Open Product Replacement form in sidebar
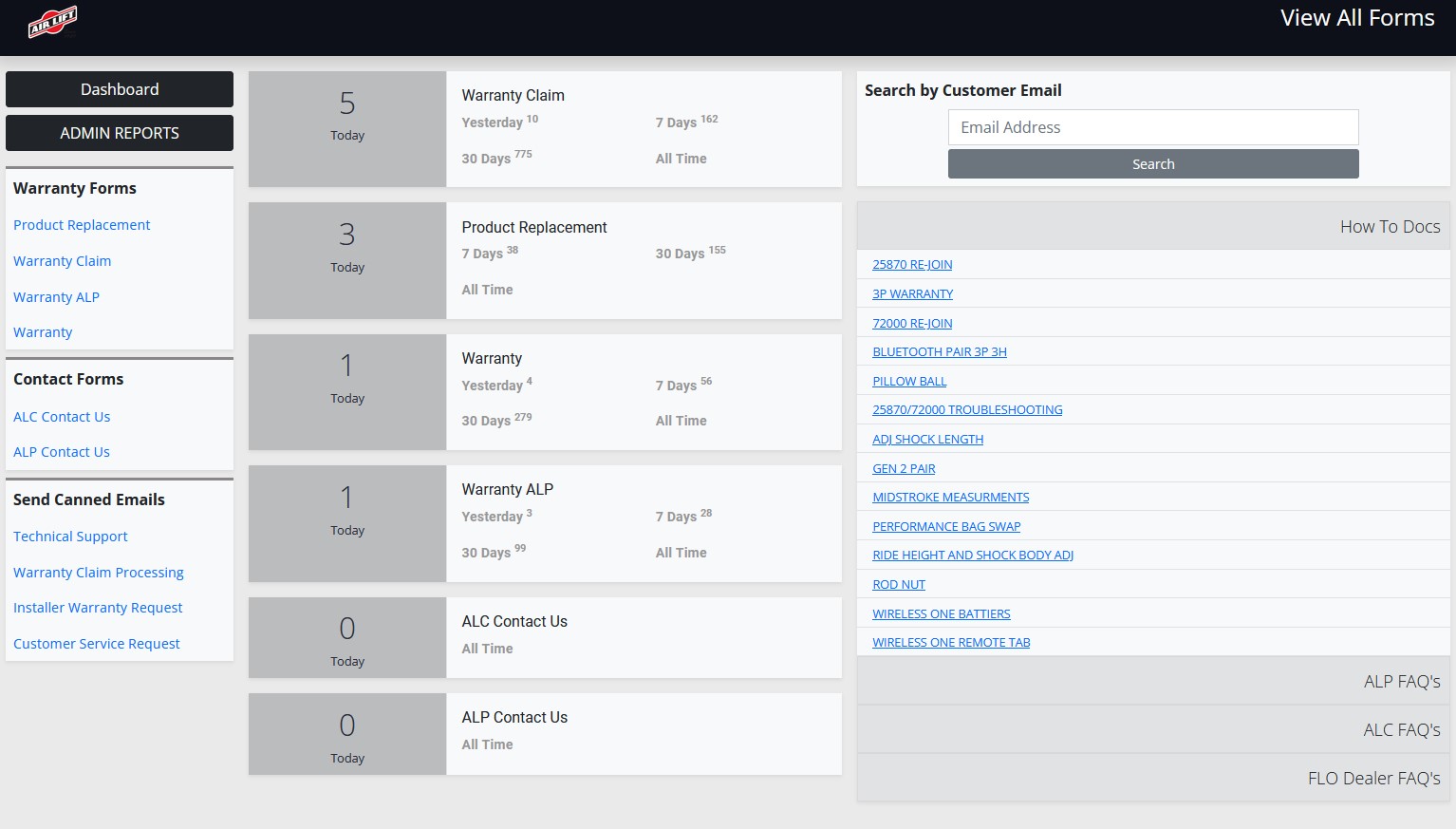The image size is (1456, 829). (82, 225)
